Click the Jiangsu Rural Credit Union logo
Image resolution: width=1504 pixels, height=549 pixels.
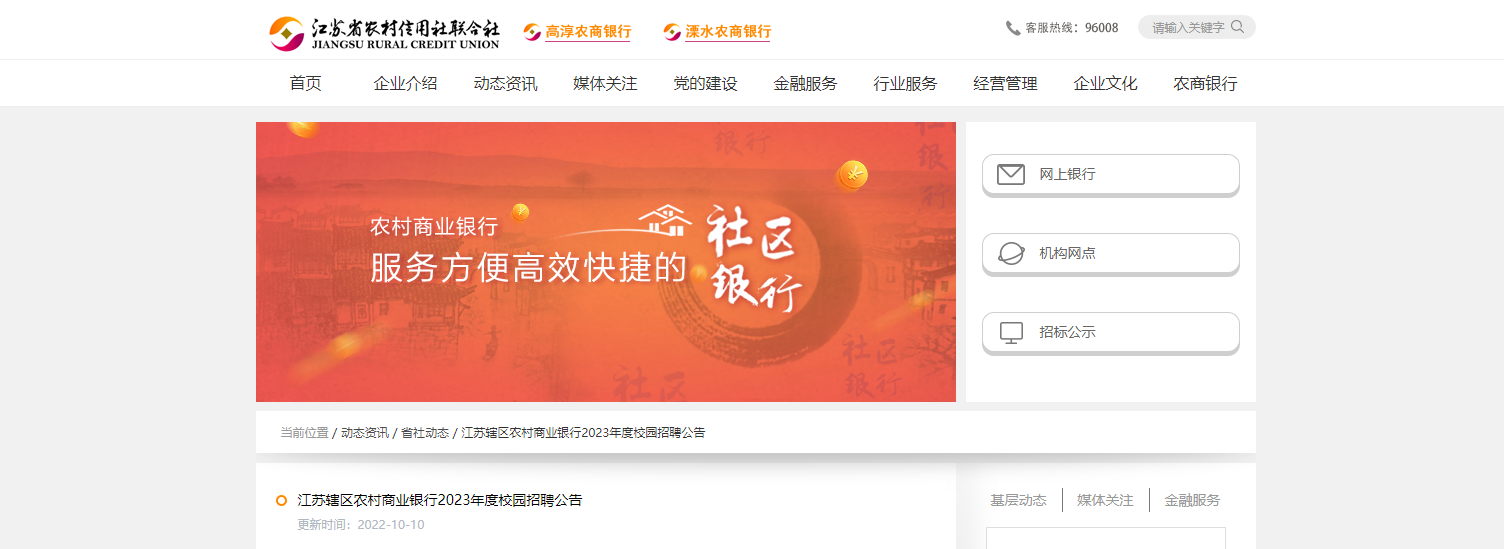[x=384, y=34]
